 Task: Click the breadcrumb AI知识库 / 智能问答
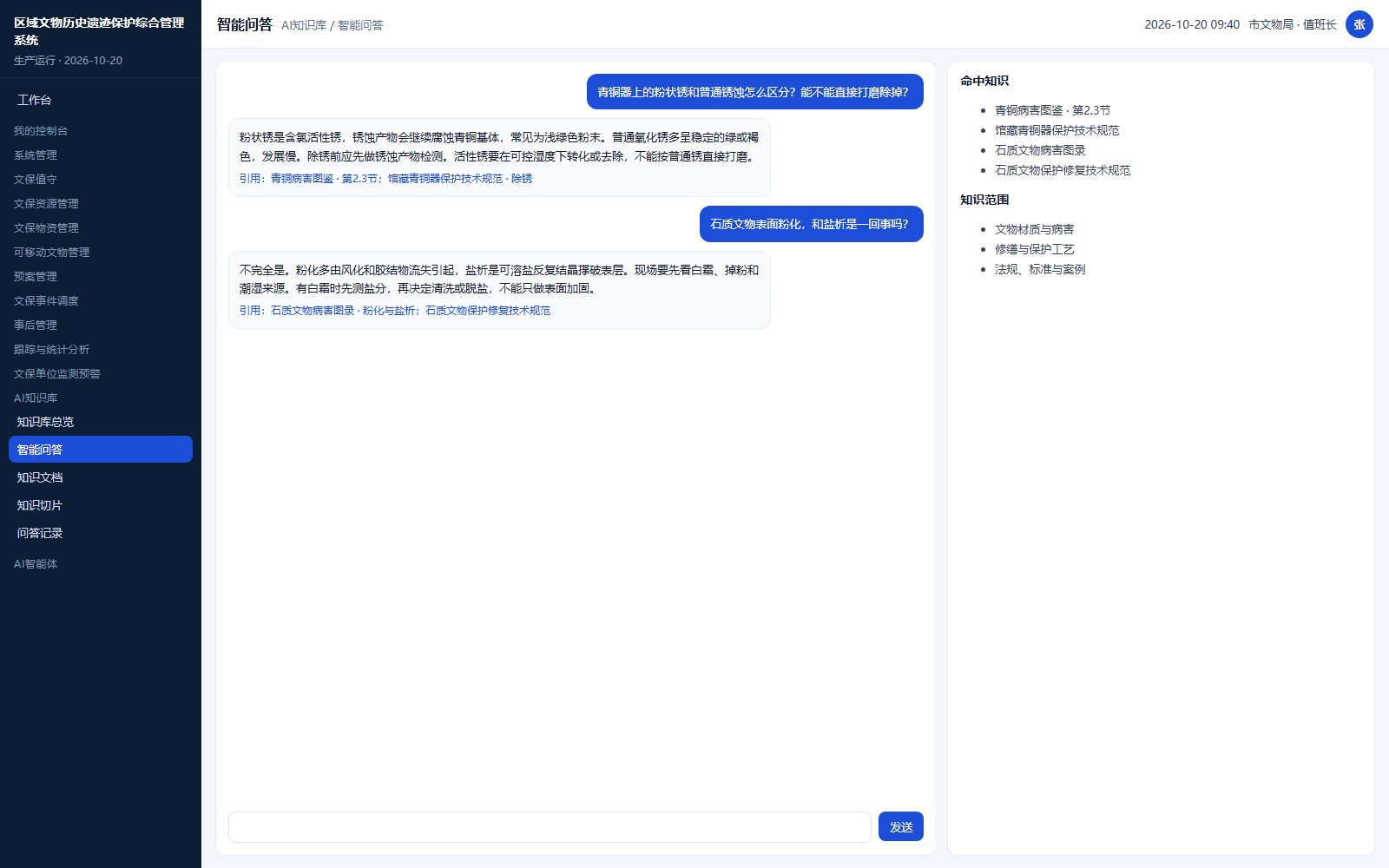[x=332, y=25]
